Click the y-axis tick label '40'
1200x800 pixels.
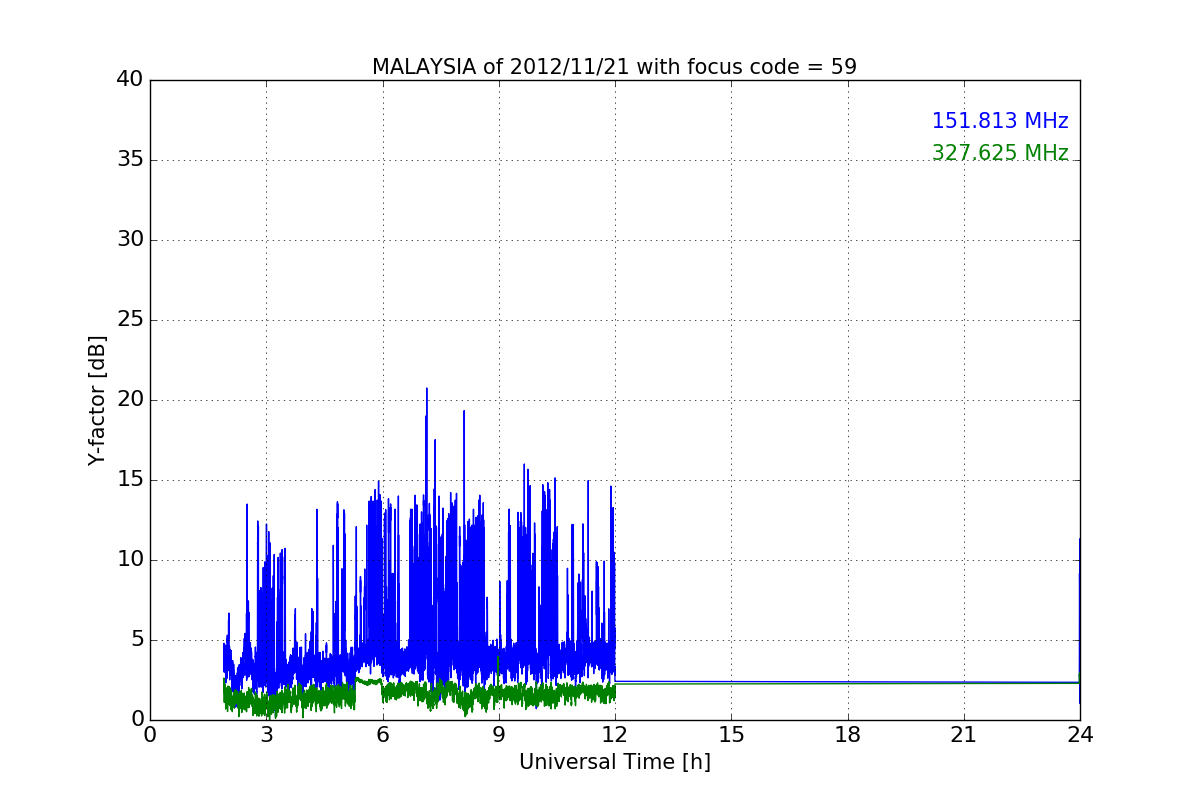(130, 80)
